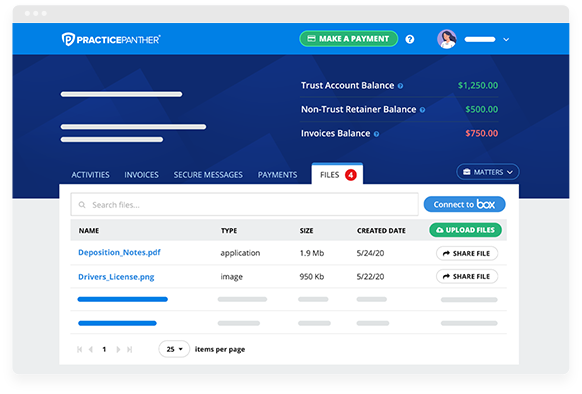Go to the last page arrow icon
Image resolution: width=582 pixels, height=394 pixels.
coord(130,349)
